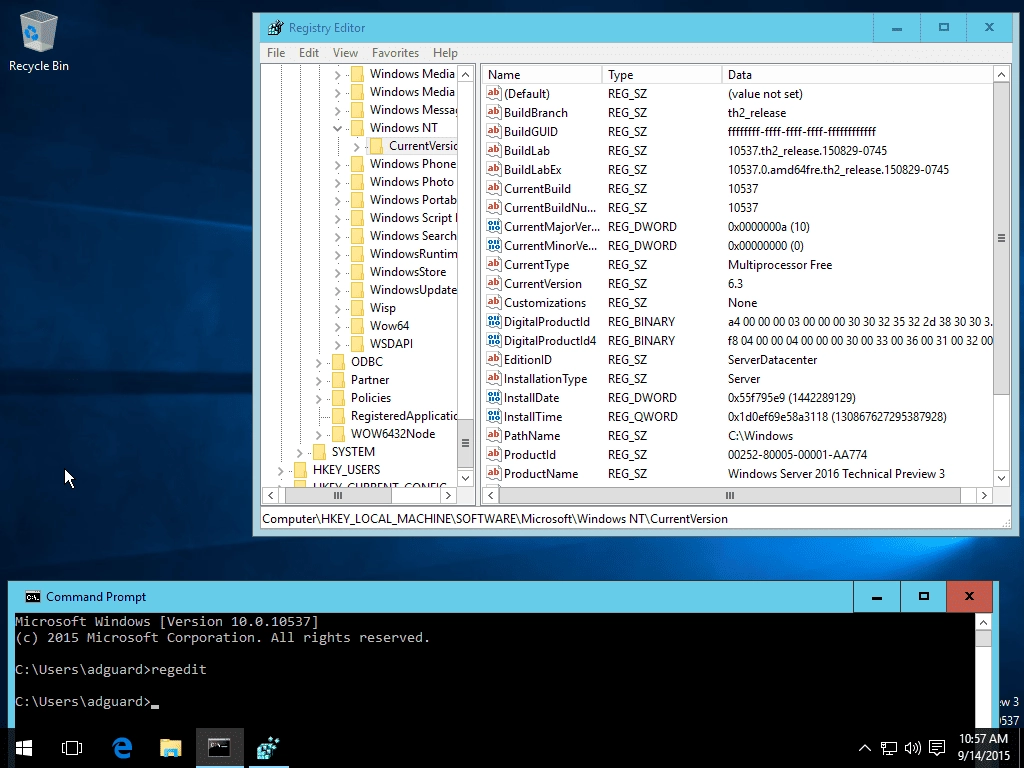Click the Command Prompt scroll up arrow
1024x768 pixels.
(x=984, y=622)
